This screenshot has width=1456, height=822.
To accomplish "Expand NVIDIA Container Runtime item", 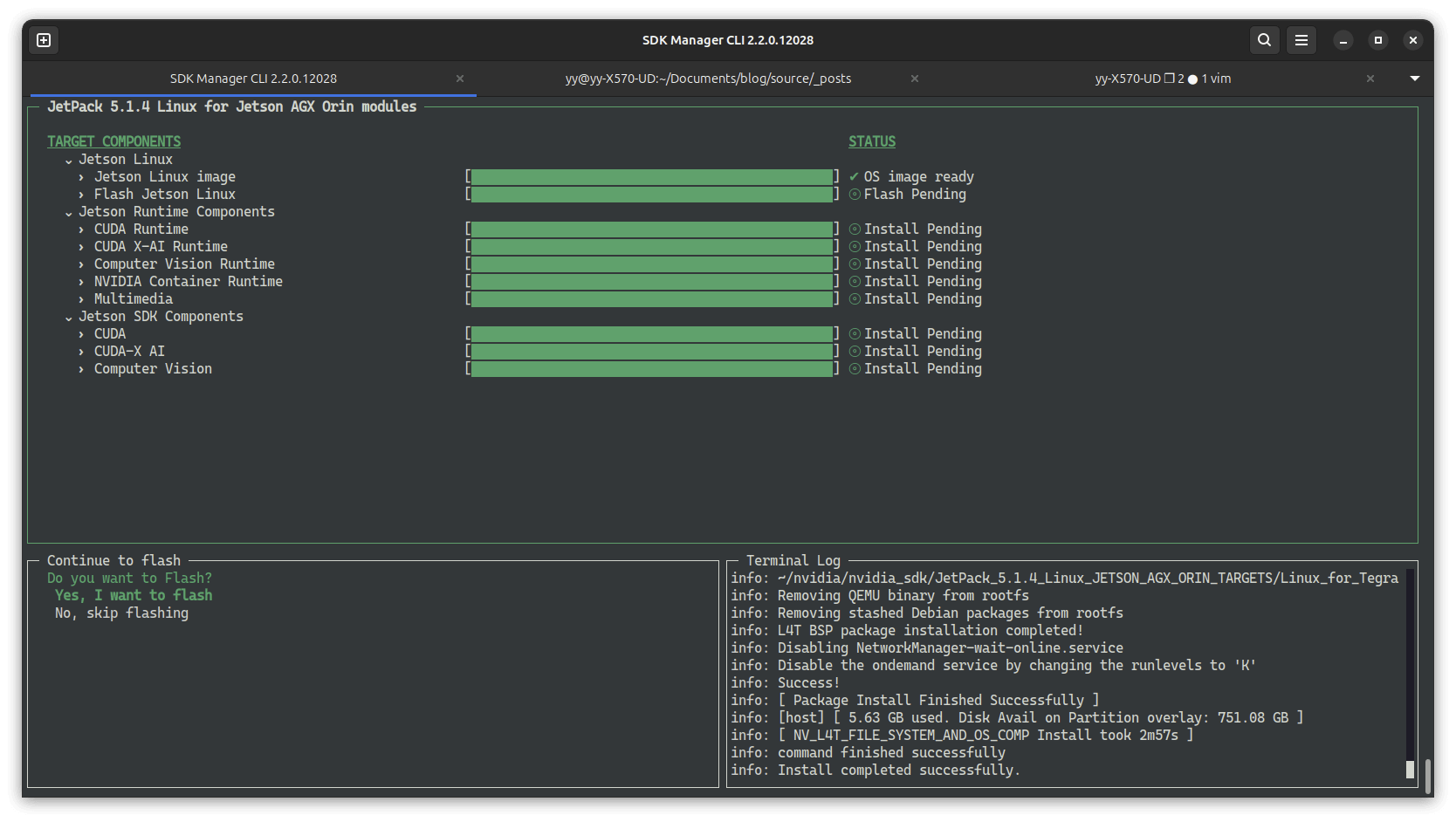I will pos(81,282).
